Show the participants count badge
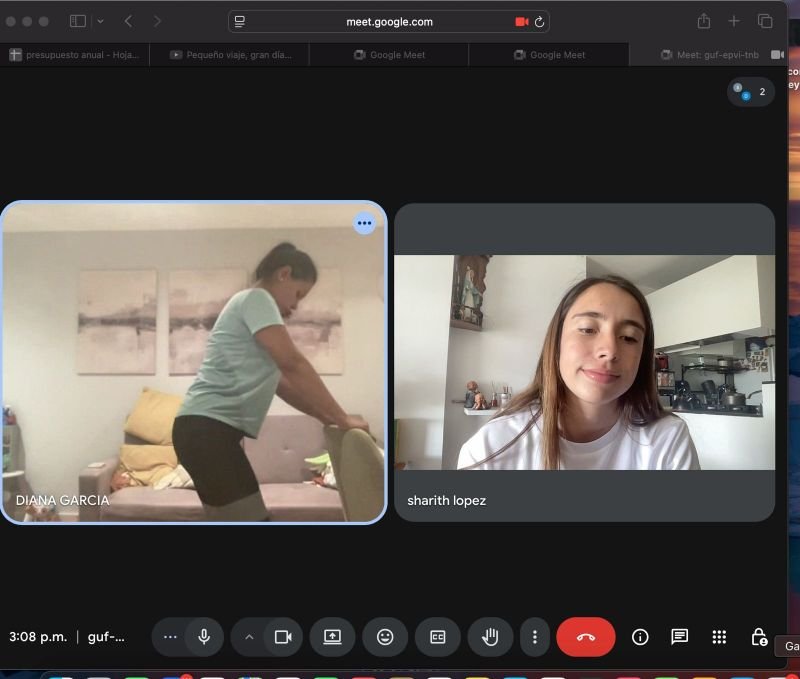This screenshot has height=679, width=800. pyautogui.click(x=751, y=92)
